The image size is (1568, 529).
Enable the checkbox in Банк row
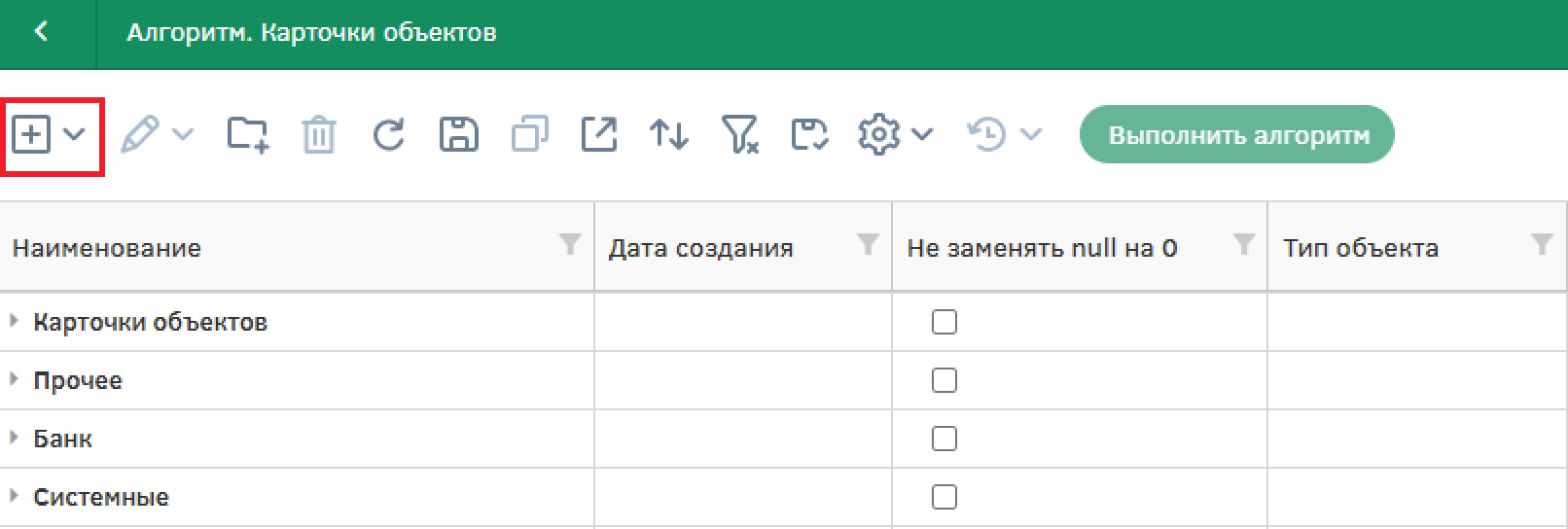coord(944,439)
